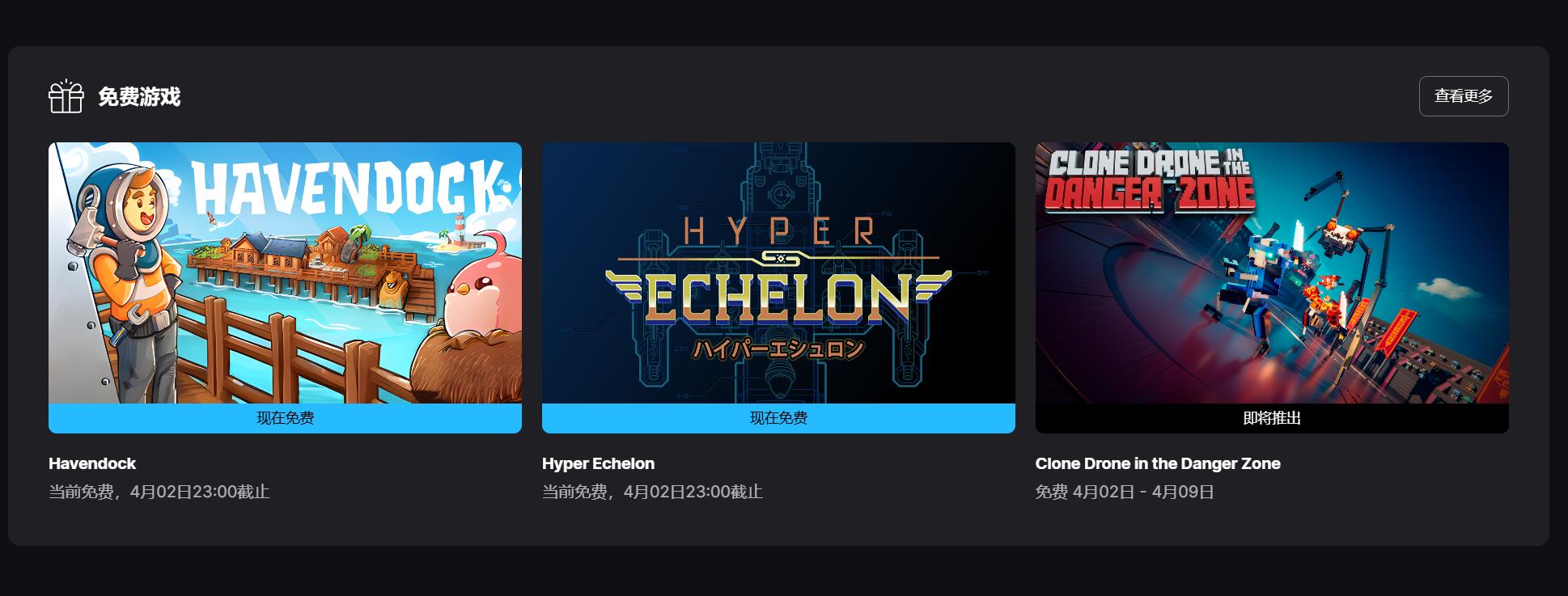The height and width of the screenshot is (596, 1568).
Task: Click 现在免费 banner under Hyper Echelon
Action: click(778, 418)
